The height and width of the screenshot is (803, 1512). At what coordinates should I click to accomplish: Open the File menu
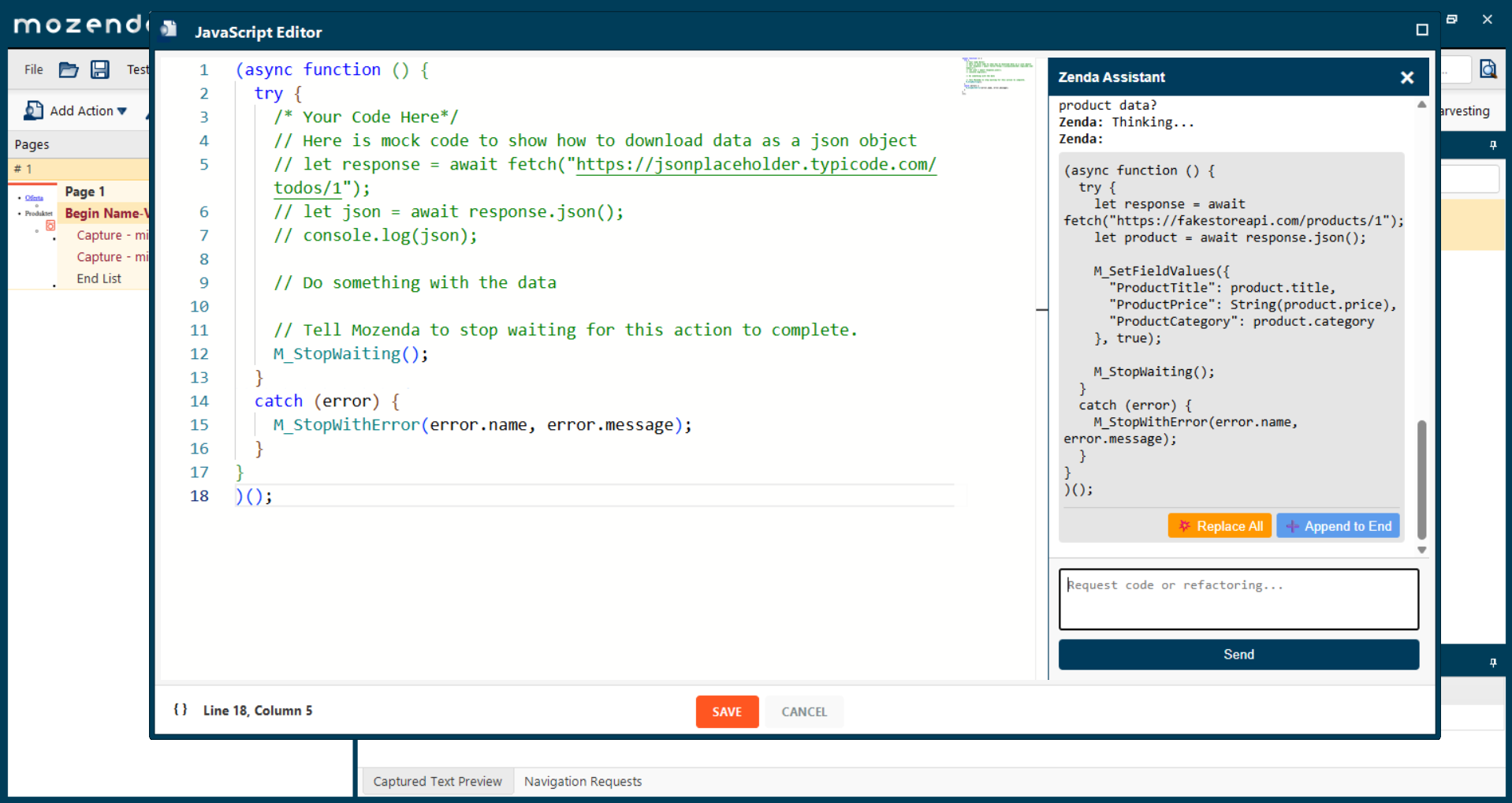(x=34, y=69)
